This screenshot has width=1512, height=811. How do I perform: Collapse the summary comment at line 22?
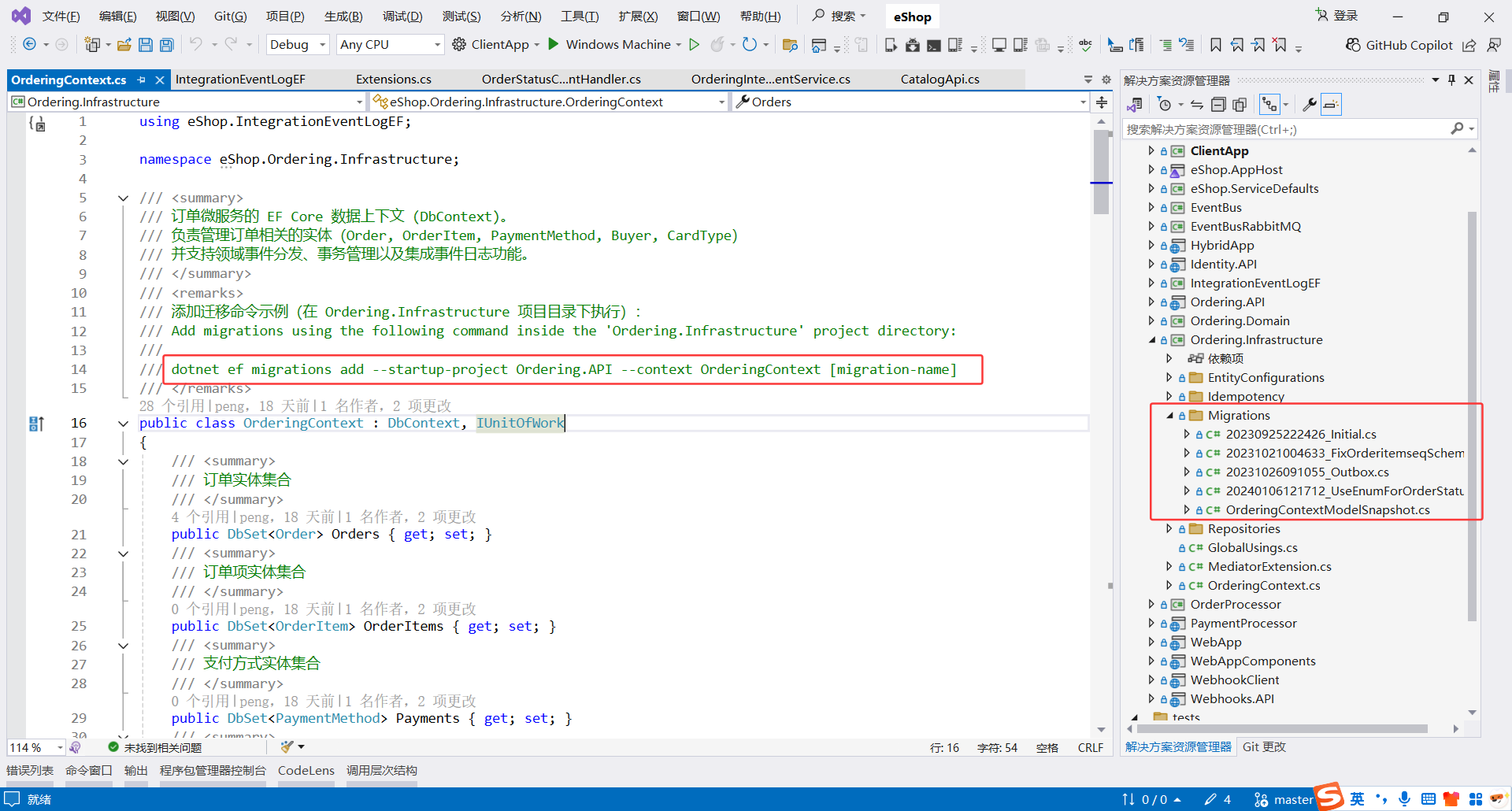point(123,554)
